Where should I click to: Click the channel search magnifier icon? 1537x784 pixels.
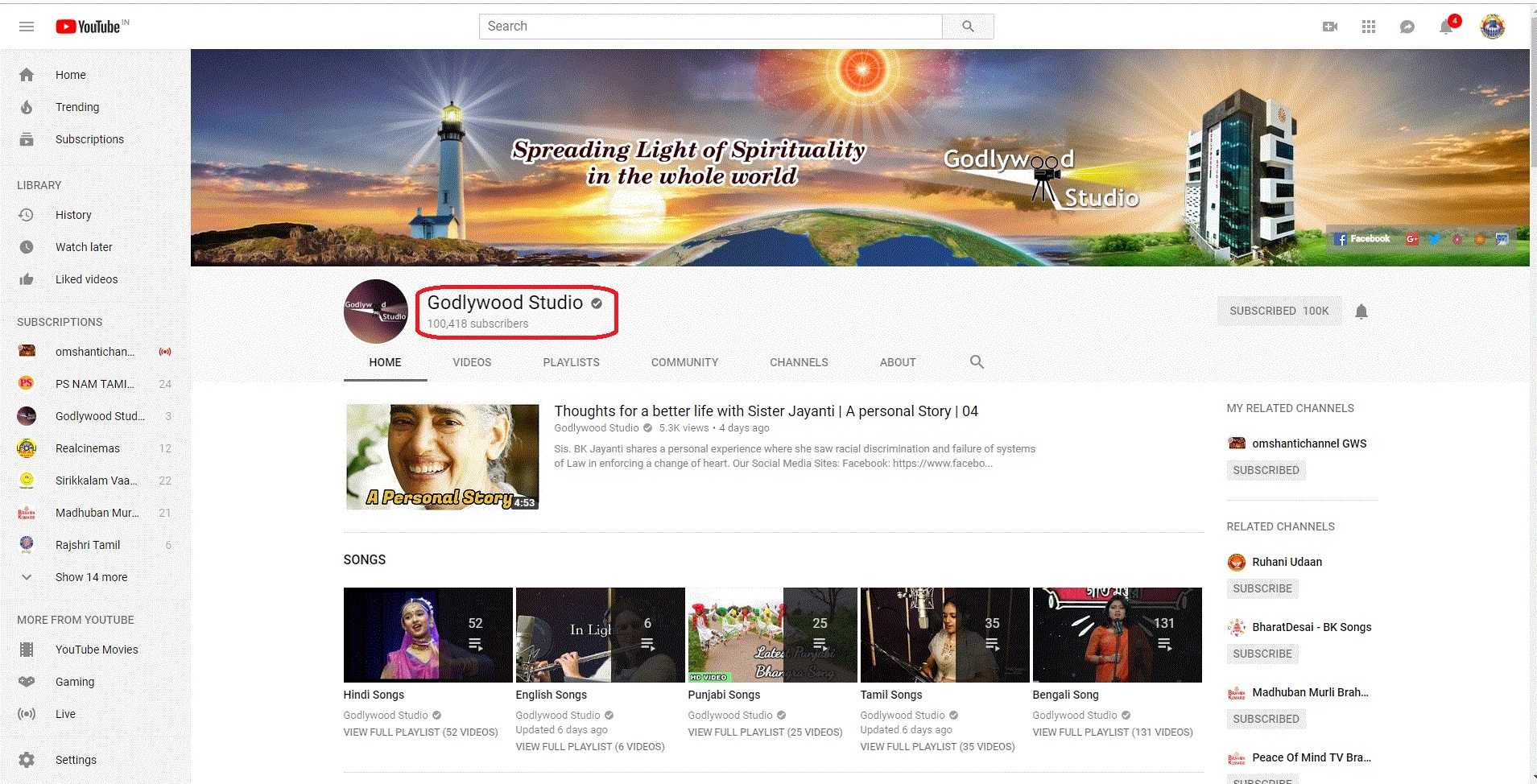(977, 362)
